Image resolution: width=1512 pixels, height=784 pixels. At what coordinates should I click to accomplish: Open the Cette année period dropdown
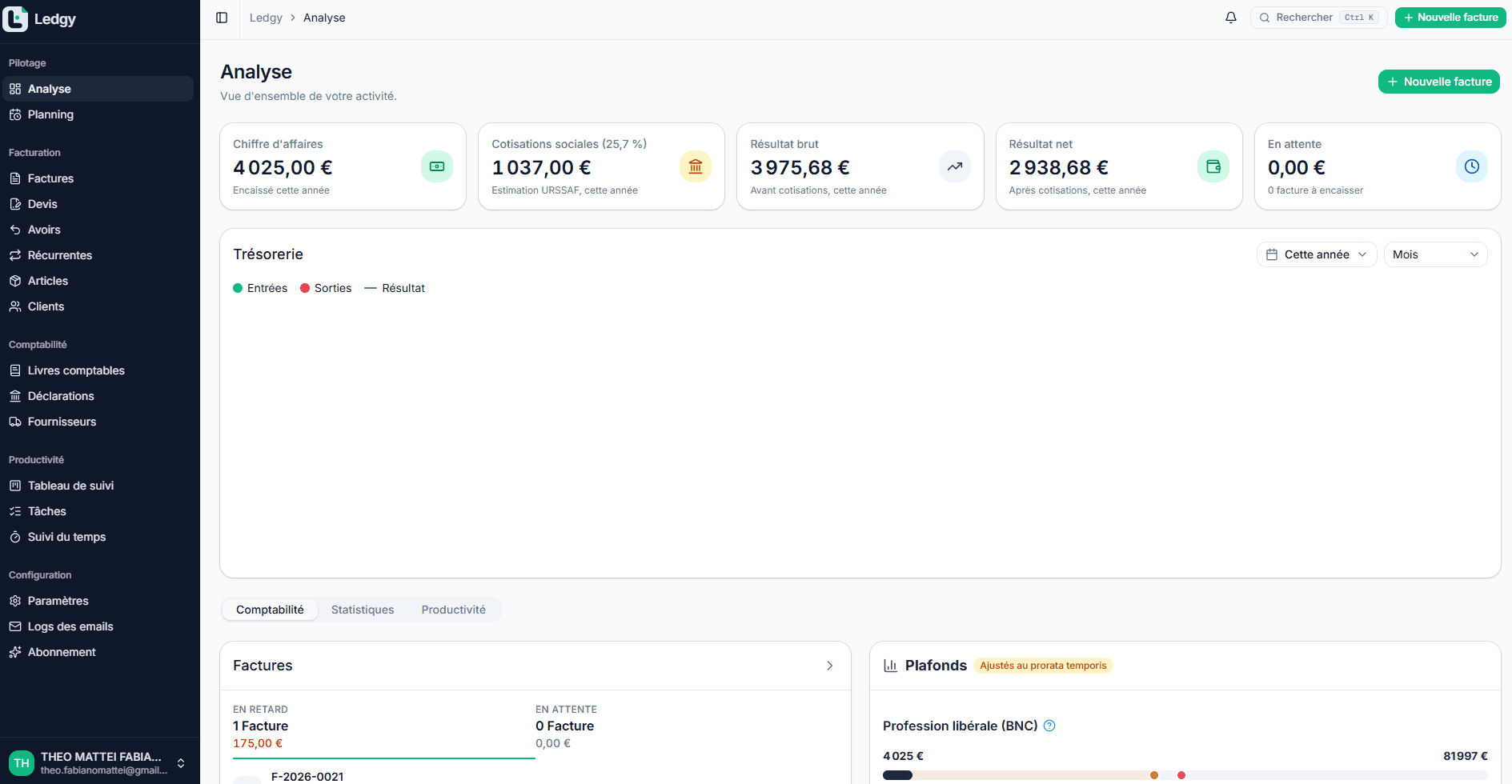pyautogui.click(x=1317, y=254)
